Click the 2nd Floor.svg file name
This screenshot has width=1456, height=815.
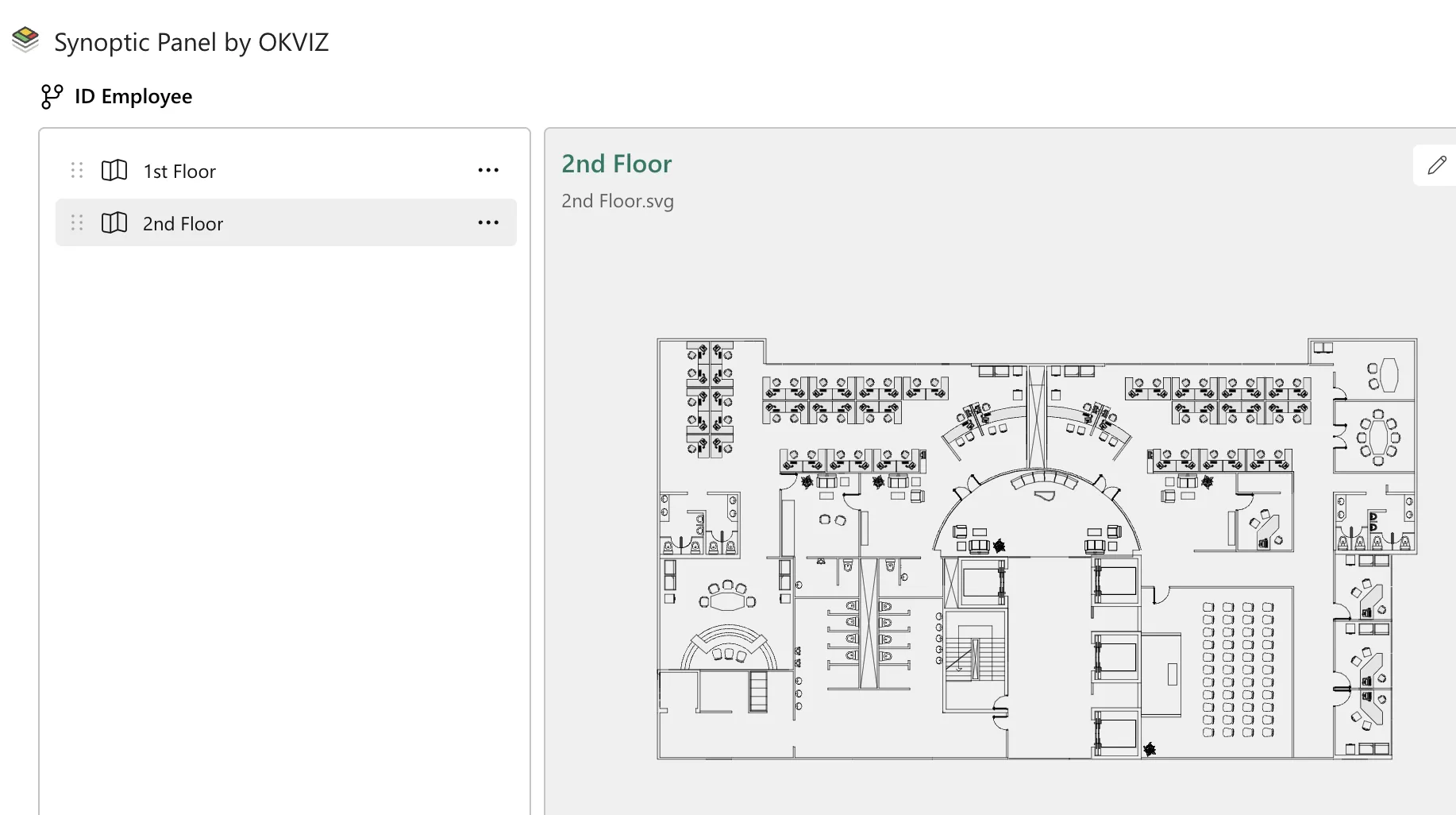[x=618, y=201]
